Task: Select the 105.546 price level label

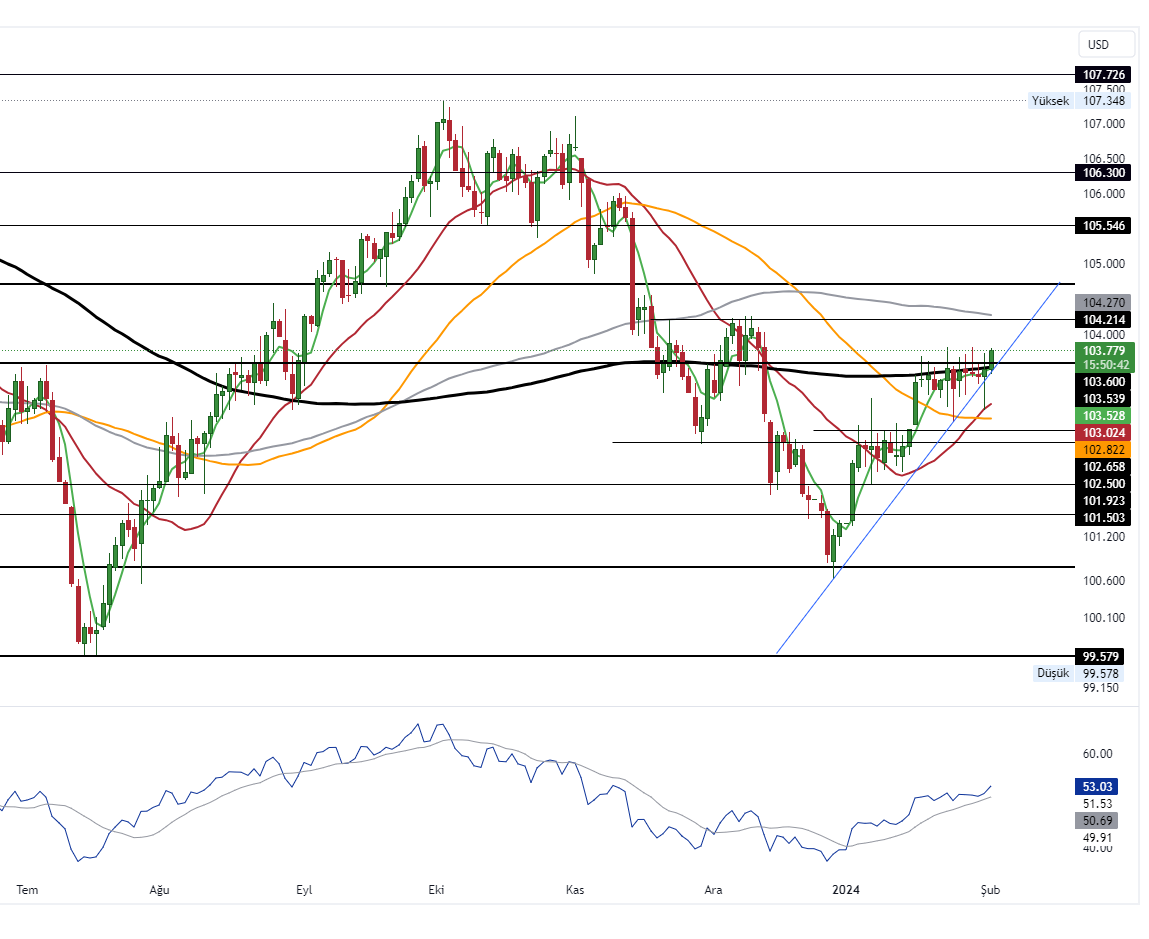Action: [x=1104, y=226]
